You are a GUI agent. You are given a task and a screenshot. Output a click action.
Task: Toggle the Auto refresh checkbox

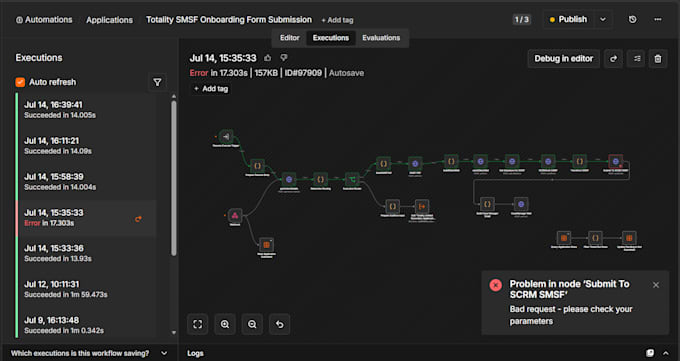(20, 82)
